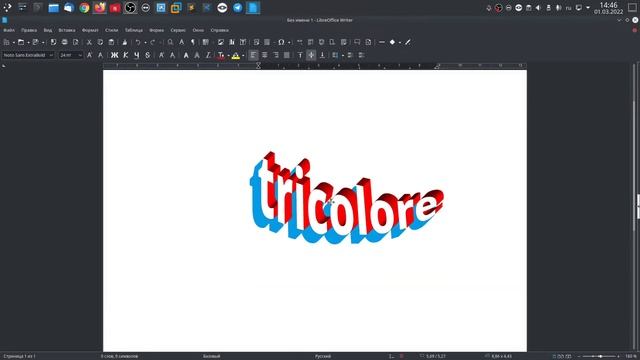Toggle underline Ч formatting
This screenshot has width=640, height=360.
(x=137, y=55)
